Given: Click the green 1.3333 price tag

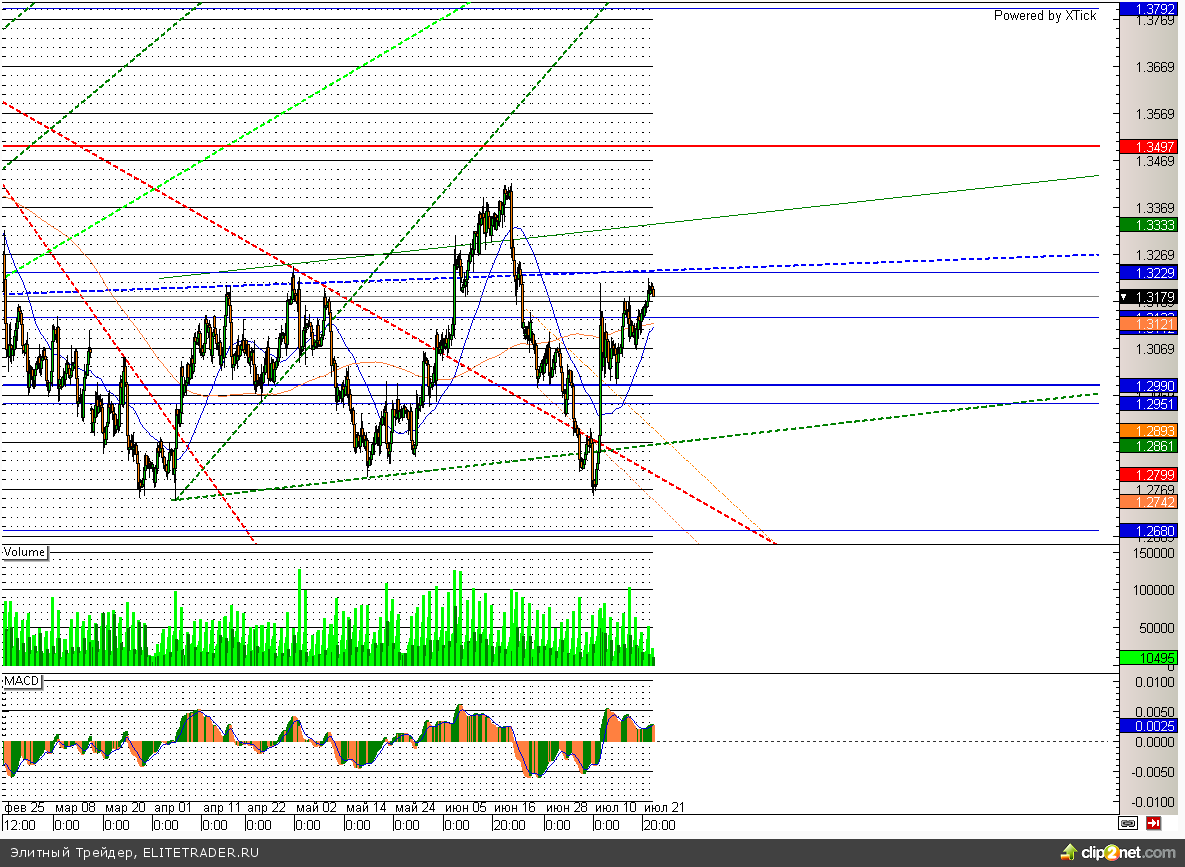Looking at the screenshot, I should tap(1148, 225).
